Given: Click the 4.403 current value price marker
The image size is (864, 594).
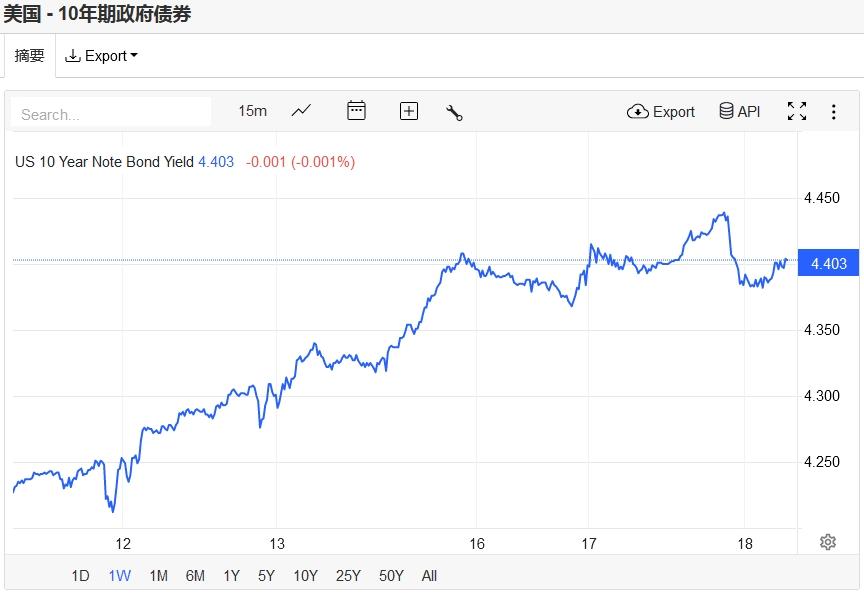Looking at the screenshot, I should 828,263.
